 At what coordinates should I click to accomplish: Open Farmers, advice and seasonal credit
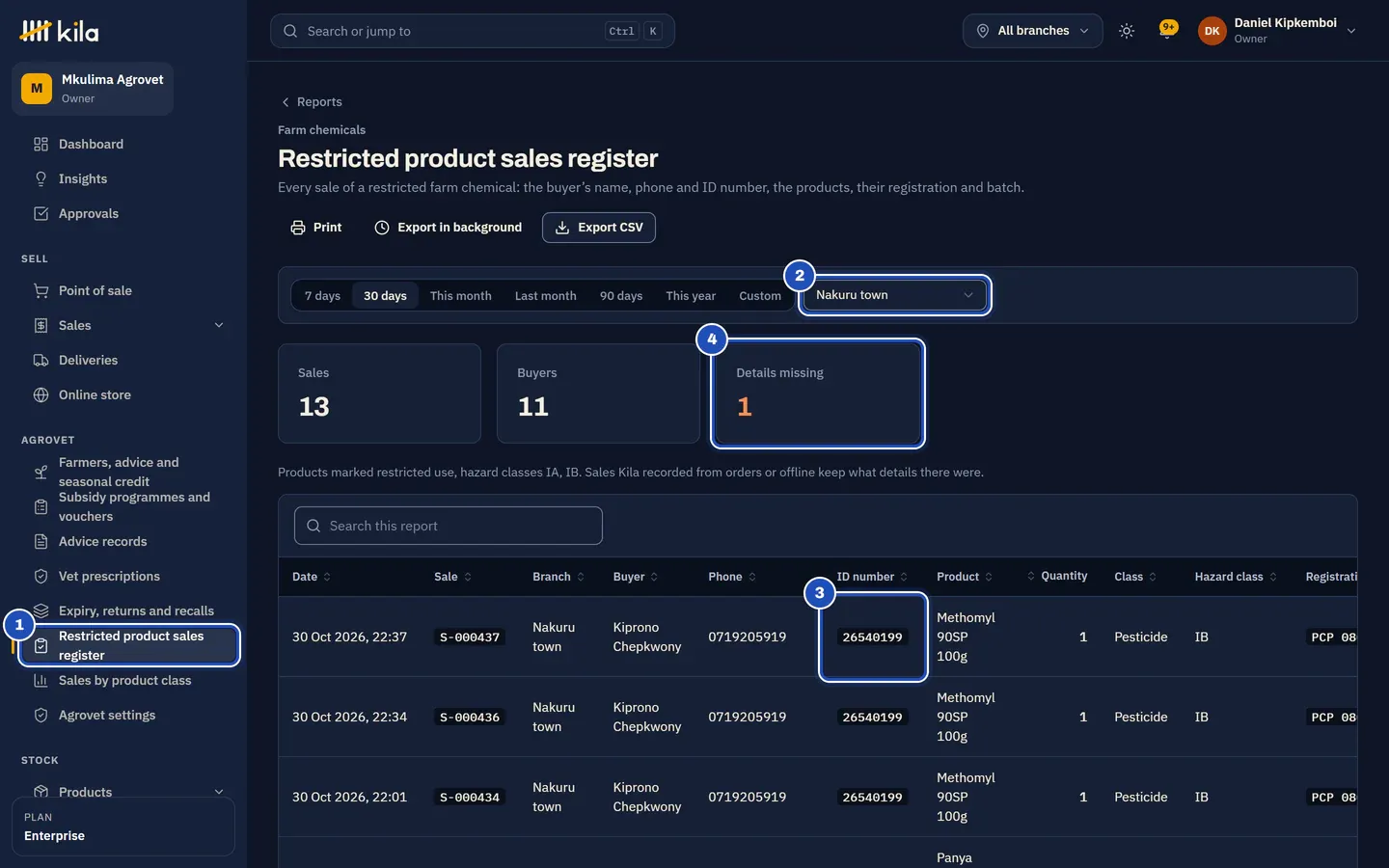pos(123,473)
